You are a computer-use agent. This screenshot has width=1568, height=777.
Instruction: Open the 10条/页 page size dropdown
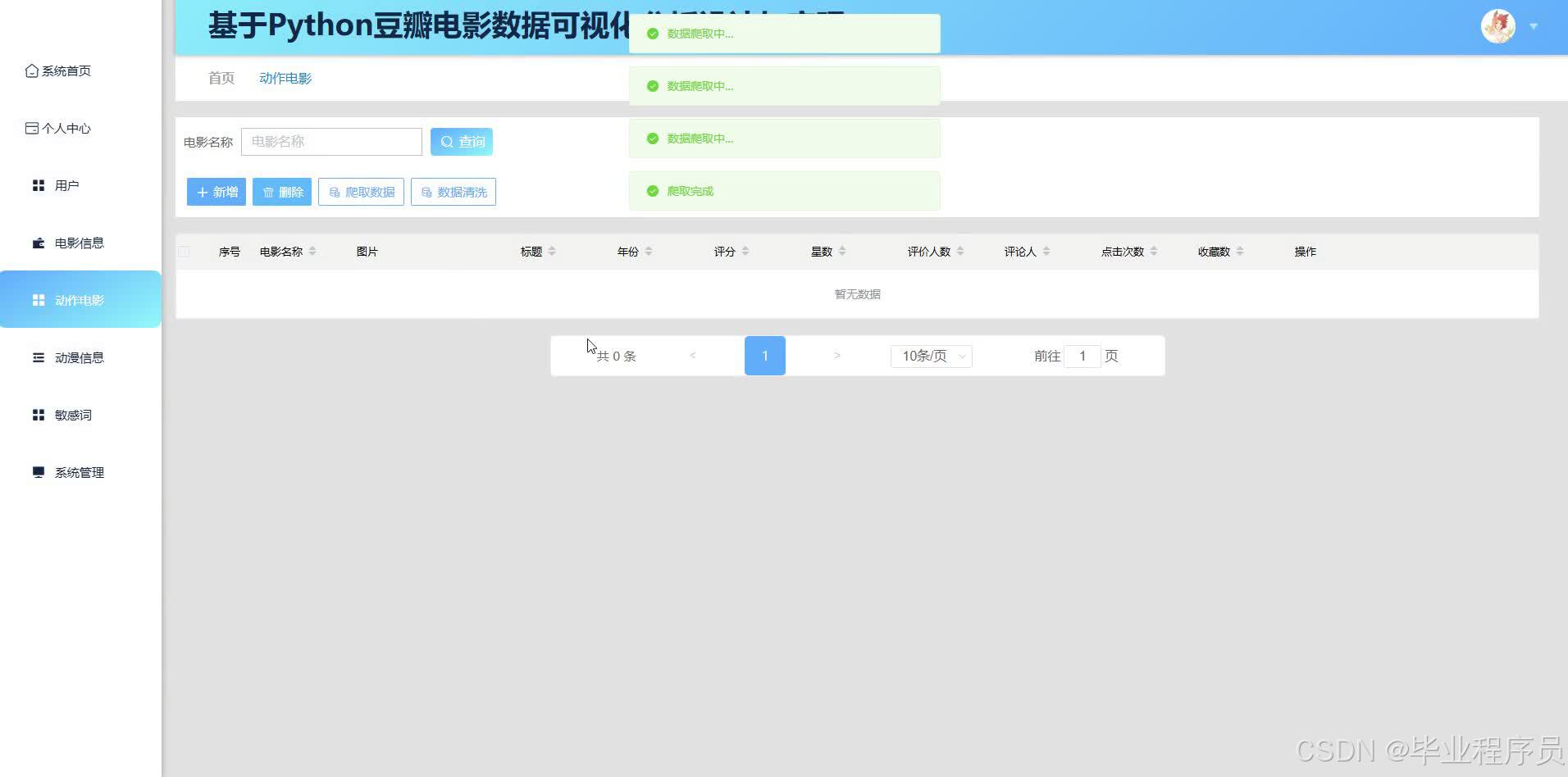click(x=931, y=356)
